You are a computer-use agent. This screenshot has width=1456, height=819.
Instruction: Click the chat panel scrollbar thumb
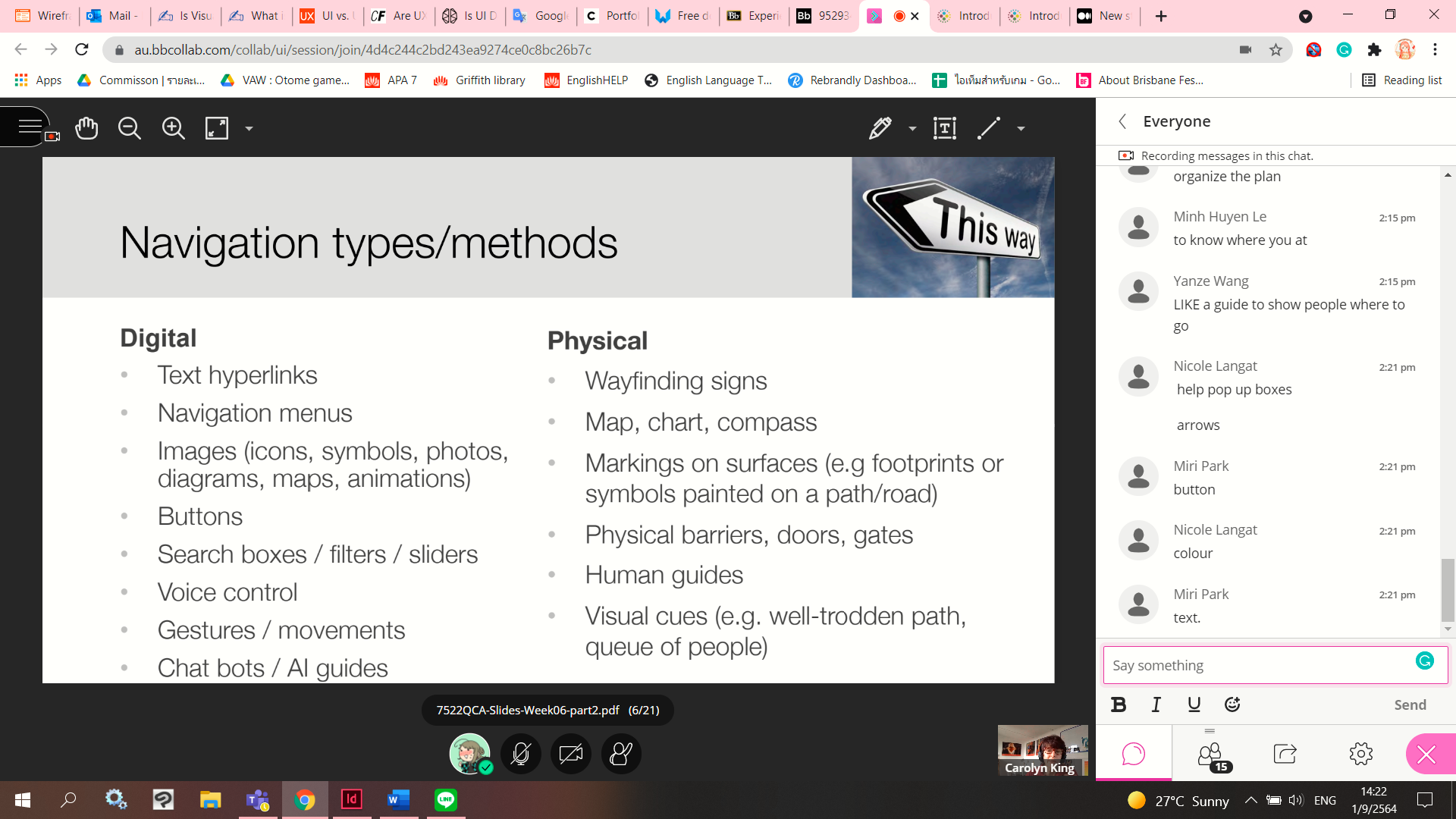click(1448, 589)
